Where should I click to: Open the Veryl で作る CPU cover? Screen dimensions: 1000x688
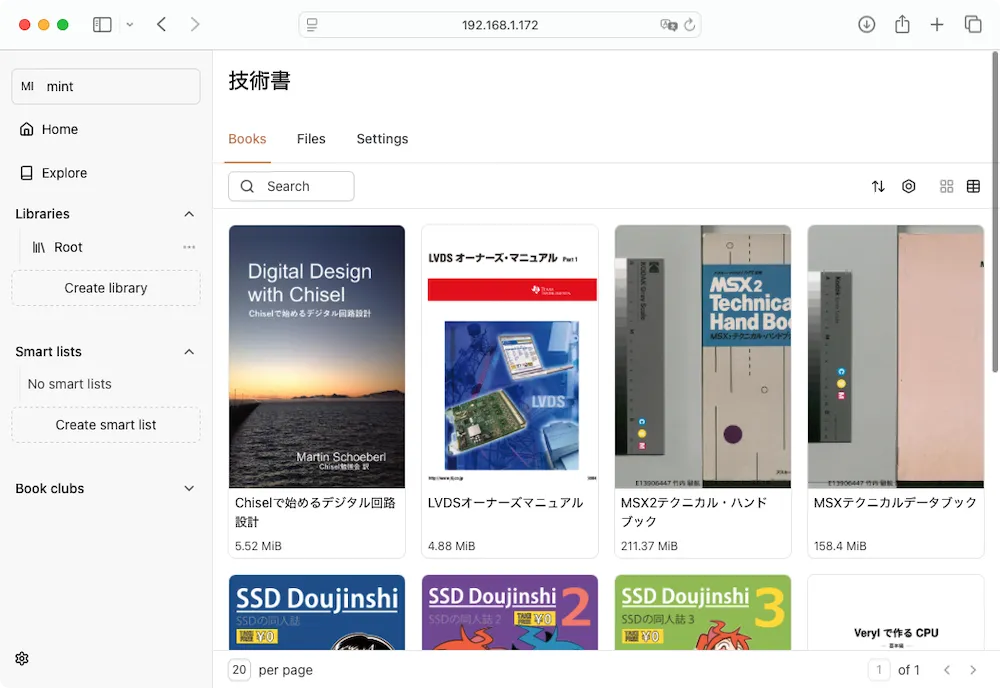[895, 613]
